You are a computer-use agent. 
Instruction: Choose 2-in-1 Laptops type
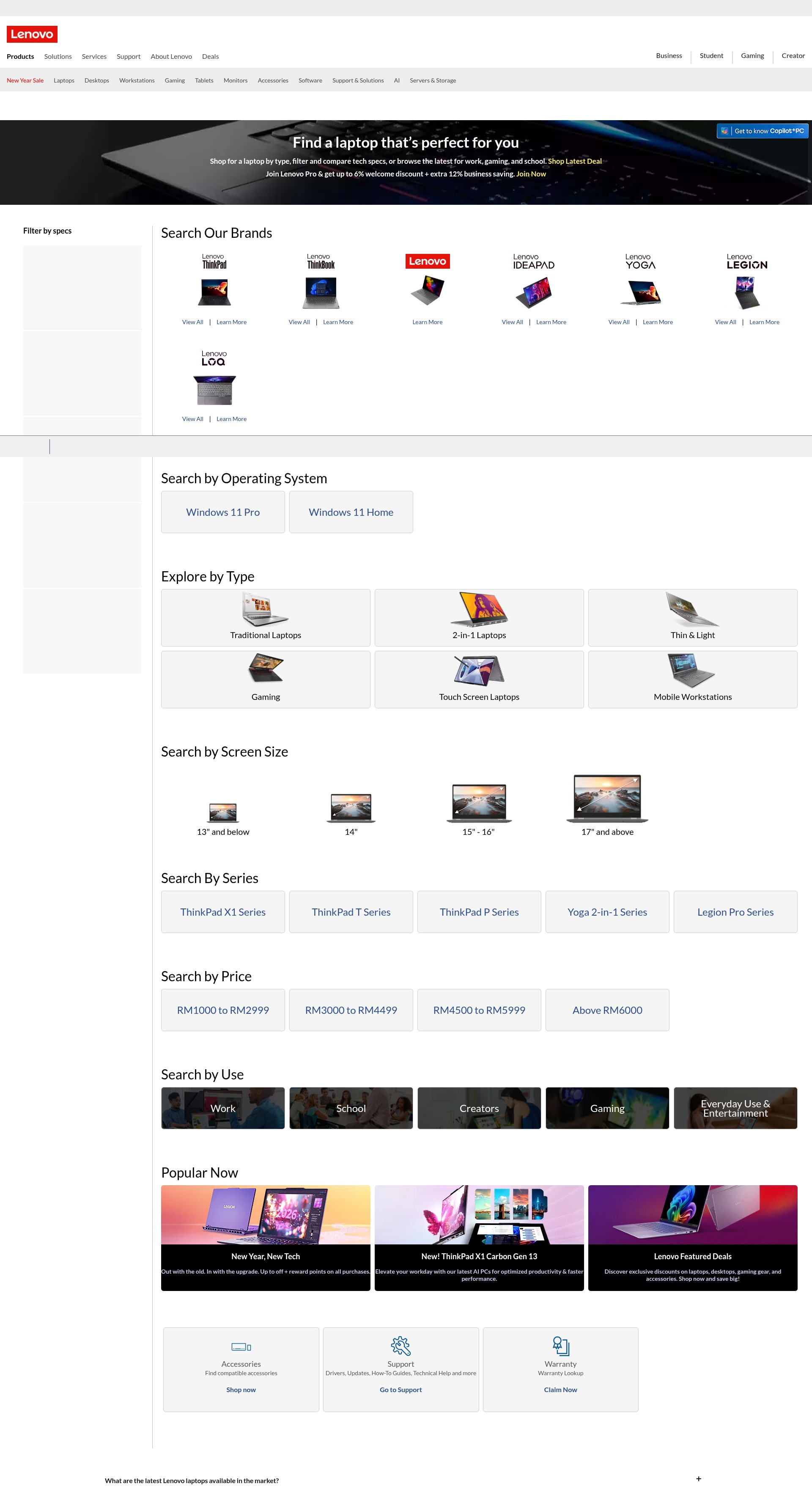point(479,617)
